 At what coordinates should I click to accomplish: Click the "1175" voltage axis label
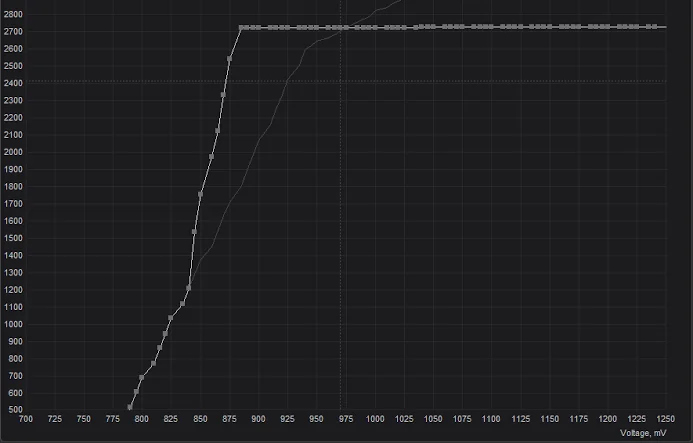[579, 419]
